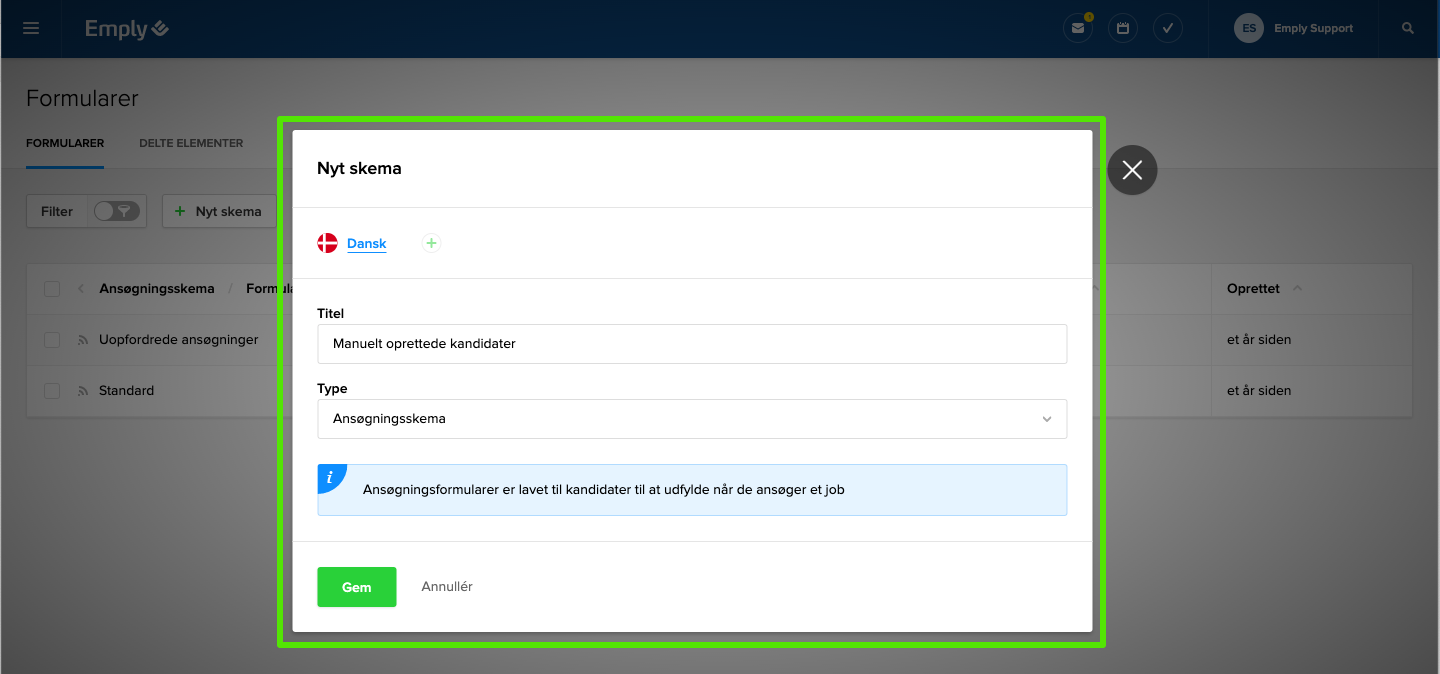The width and height of the screenshot is (1440, 674).
Task: Select the Dansk language tab
Action: [x=366, y=243]
